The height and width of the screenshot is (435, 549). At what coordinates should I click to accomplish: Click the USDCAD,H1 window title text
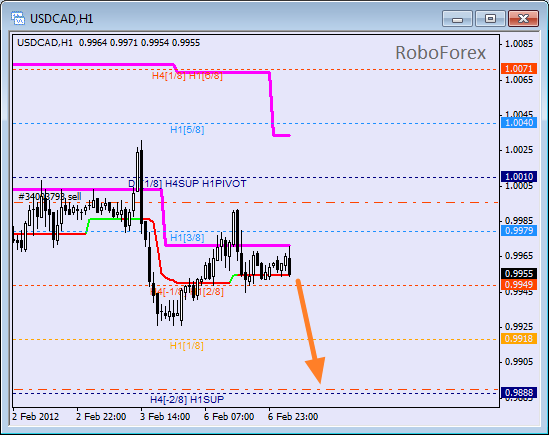tap(62, 19)
